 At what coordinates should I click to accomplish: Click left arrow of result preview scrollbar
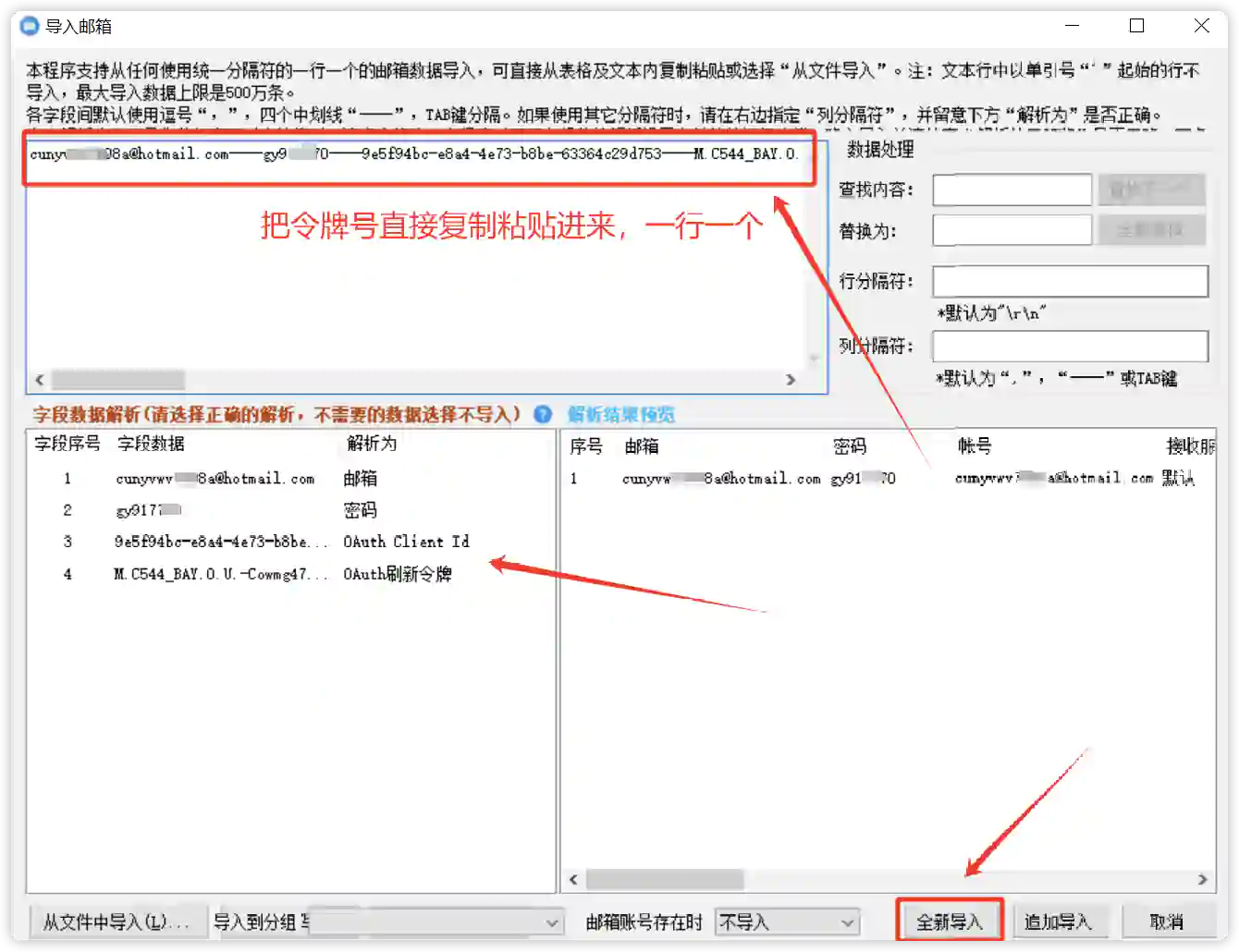point(573,879)
